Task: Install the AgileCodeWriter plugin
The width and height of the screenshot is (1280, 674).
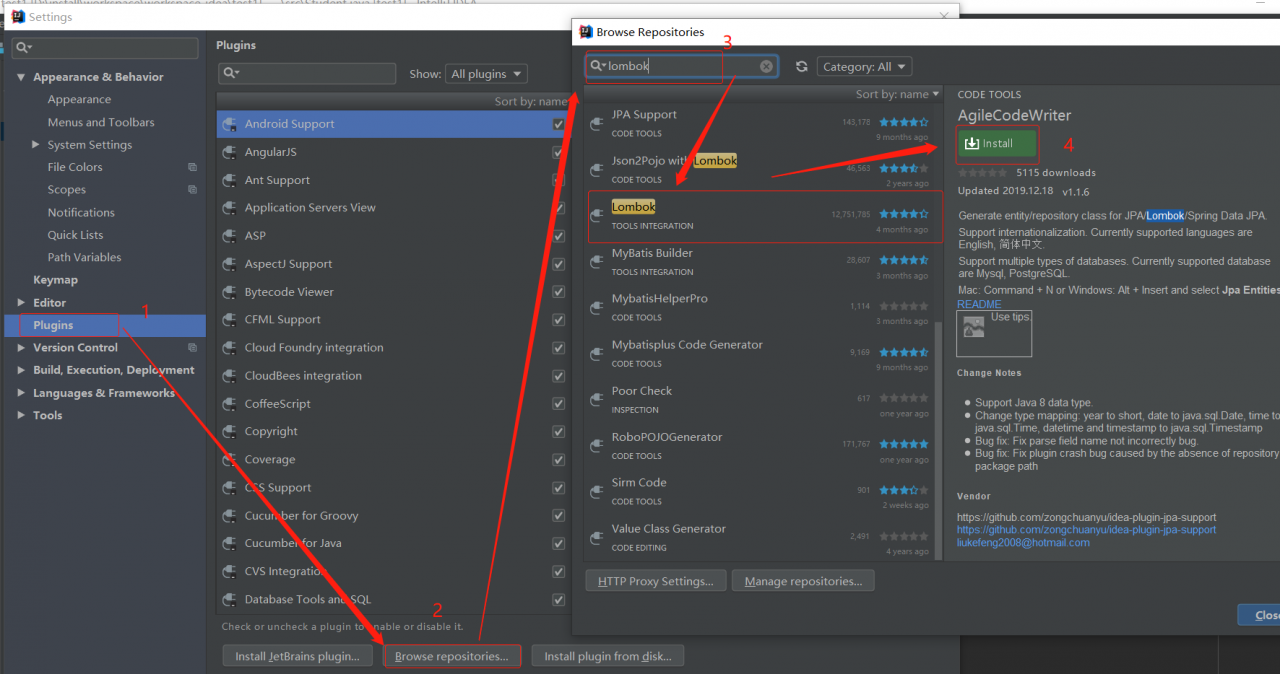Action: coord(997,143)
